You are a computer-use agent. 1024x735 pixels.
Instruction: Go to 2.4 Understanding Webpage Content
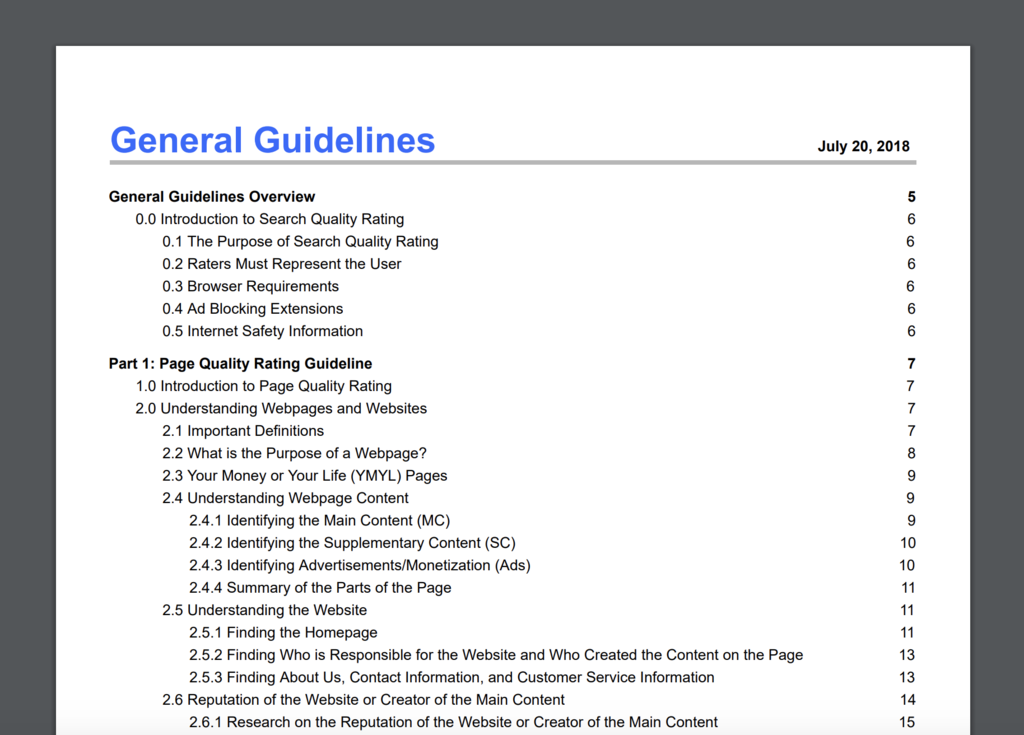(x=285, y=498)
